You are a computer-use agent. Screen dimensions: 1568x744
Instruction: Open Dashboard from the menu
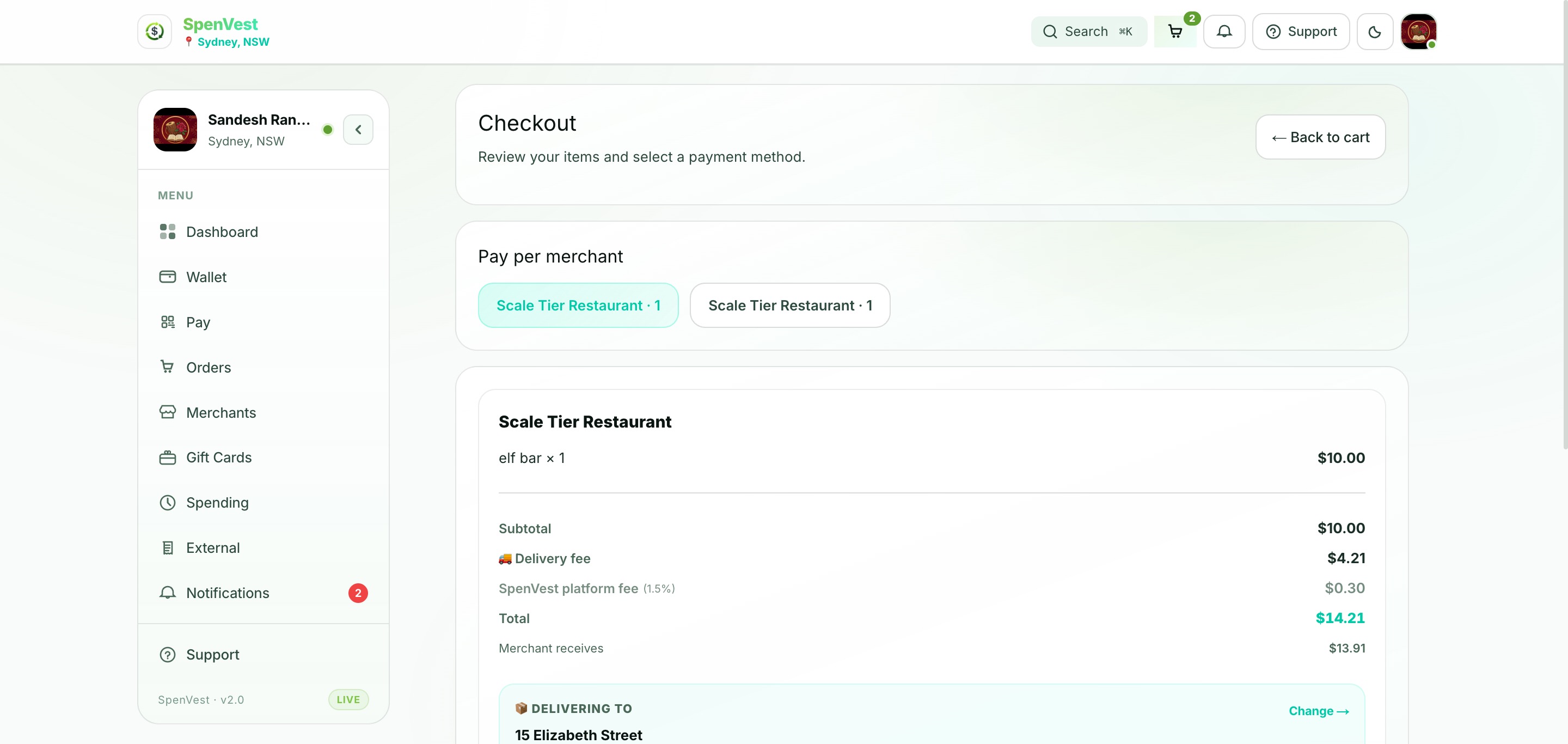point(263,232)
